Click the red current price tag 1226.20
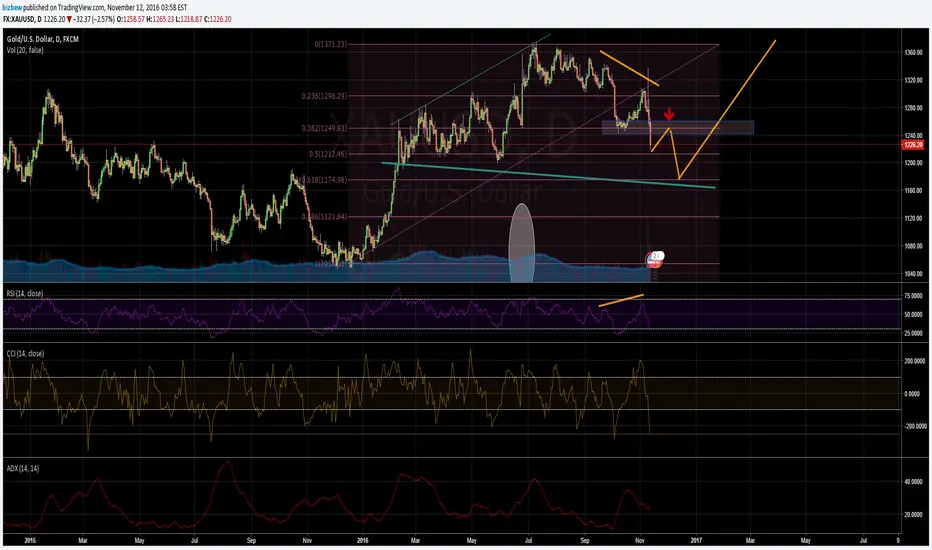The width and height of the screenshot is (932, 550). tap(913, 144)
